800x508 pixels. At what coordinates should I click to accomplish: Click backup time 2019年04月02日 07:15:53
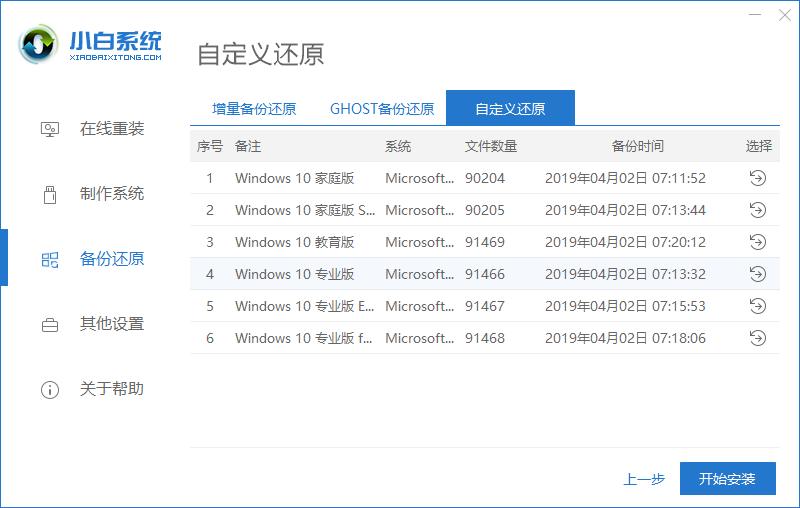pyautogui.click(x=626, y=306)
